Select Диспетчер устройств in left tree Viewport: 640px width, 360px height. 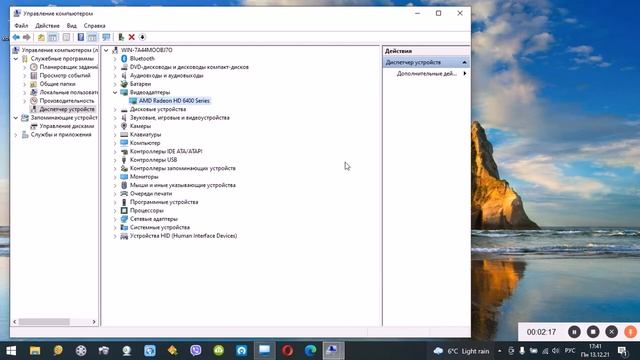[x=67, y=109]
